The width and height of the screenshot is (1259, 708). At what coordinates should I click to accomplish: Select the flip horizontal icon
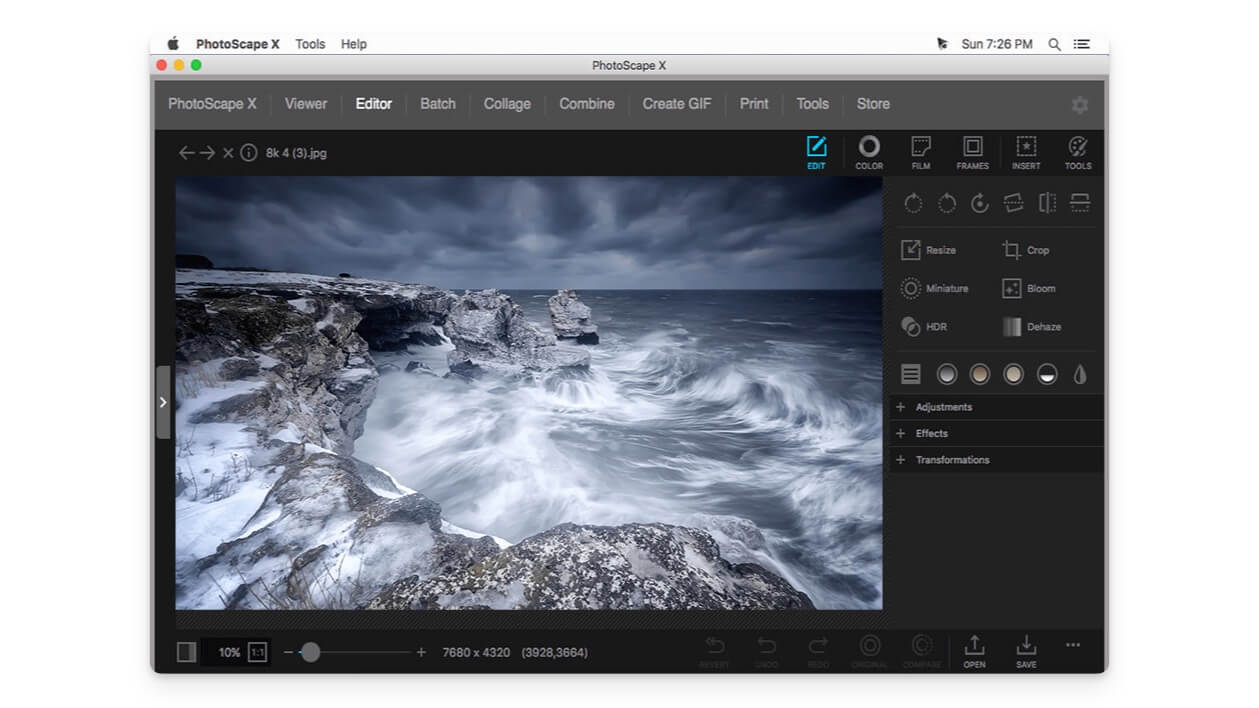coord(1045,203)
